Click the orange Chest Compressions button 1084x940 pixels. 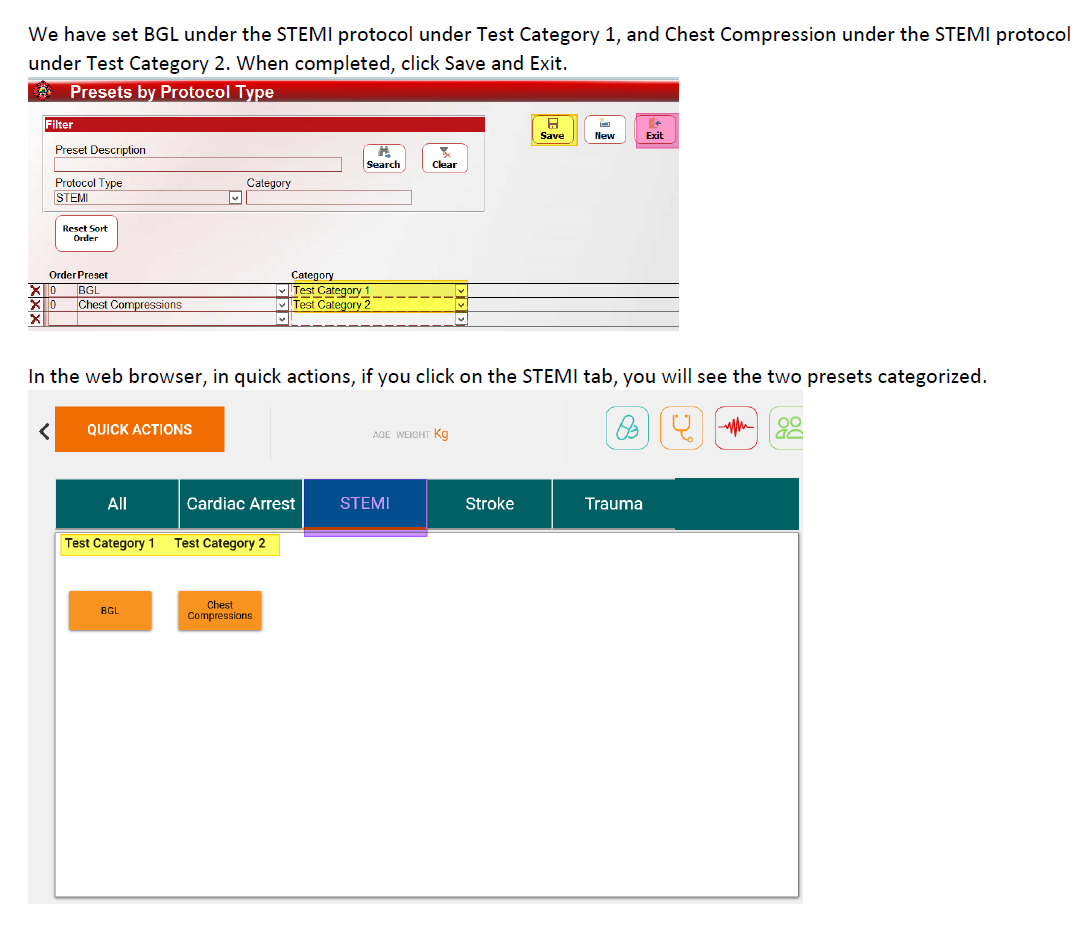click(x=220, y=610)
